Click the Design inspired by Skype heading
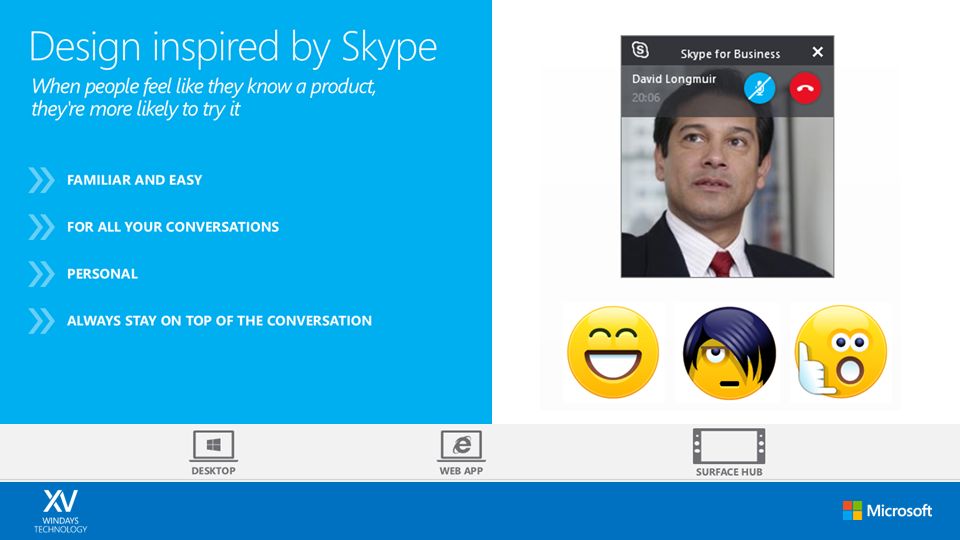This screenshot has width=960, height=540. coord(233,47)
